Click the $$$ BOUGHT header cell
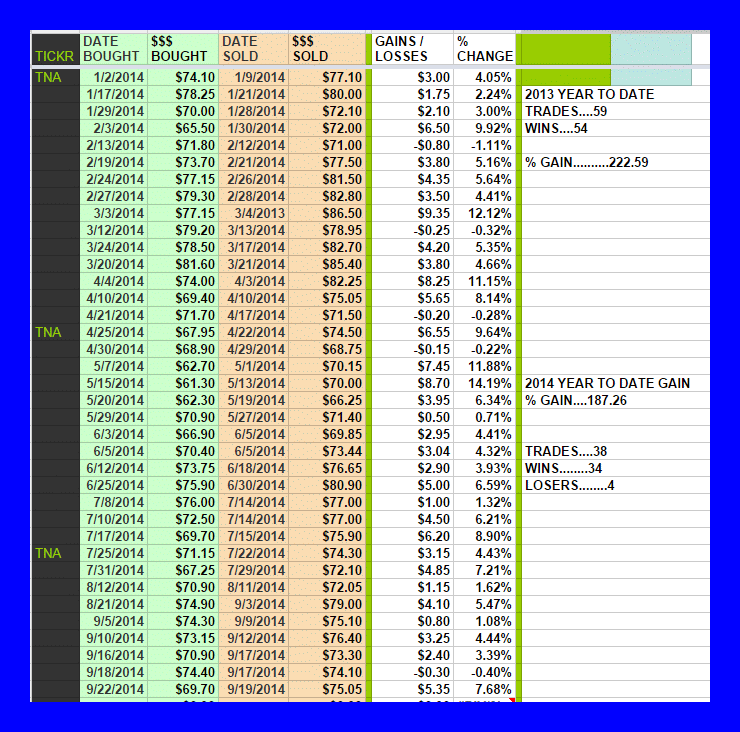The image size is (740, 732). pos(183,49)
